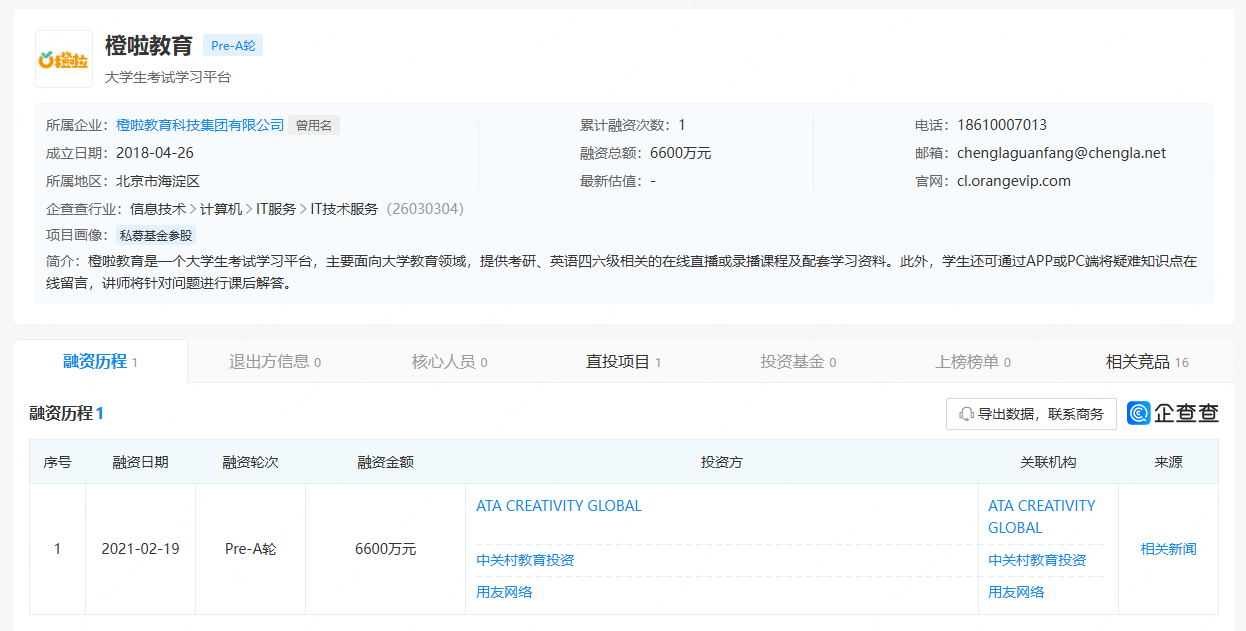Open 中关村教育投资 in 关联机构 column
1246x631 pixels.
[1037, 560]
